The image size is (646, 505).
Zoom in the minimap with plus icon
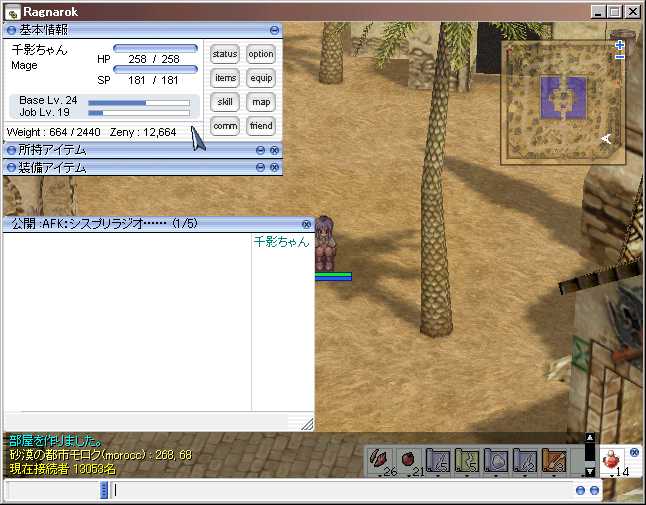pyautogui.click(x=619, y=45)
